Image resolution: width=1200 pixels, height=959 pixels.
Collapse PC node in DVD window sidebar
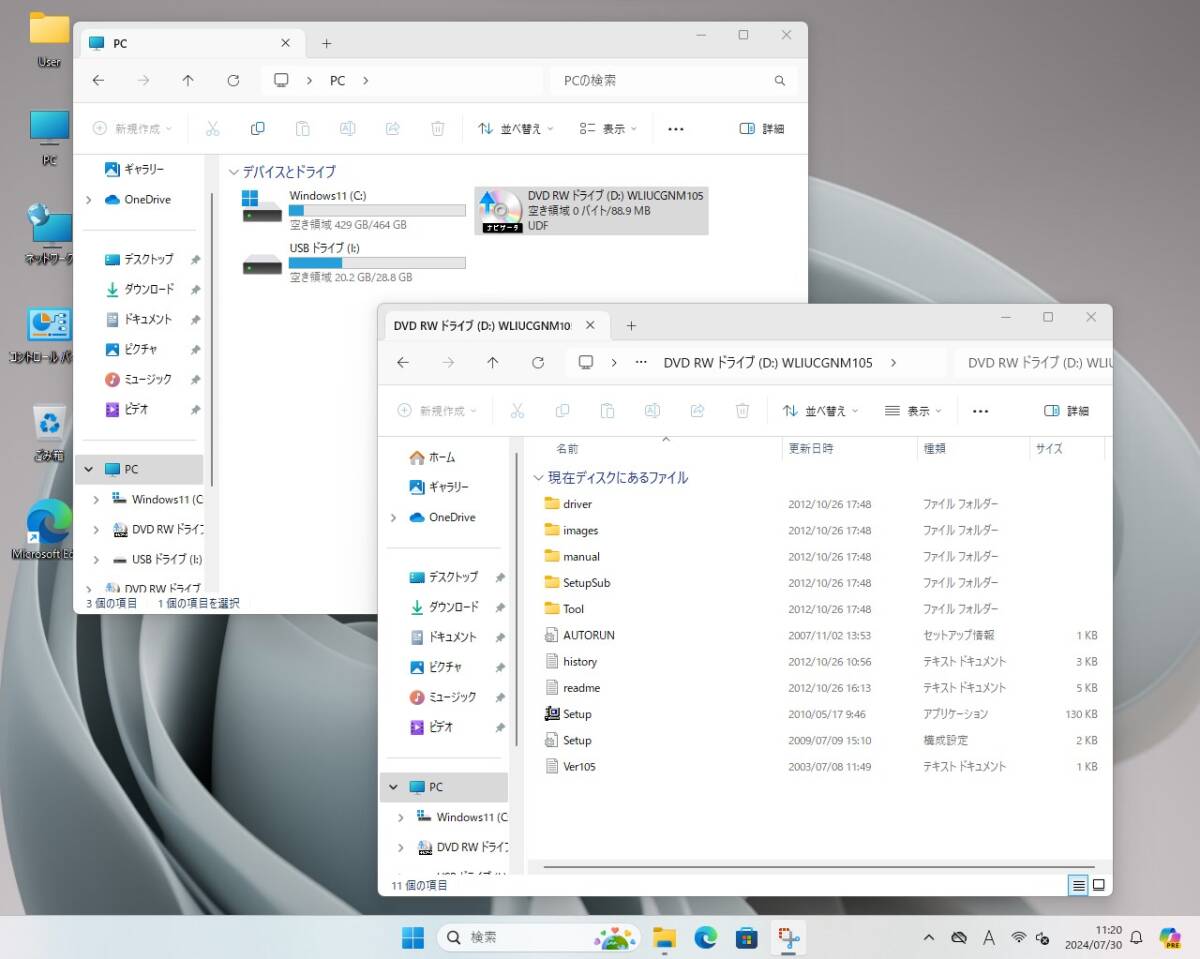[394, 788]
